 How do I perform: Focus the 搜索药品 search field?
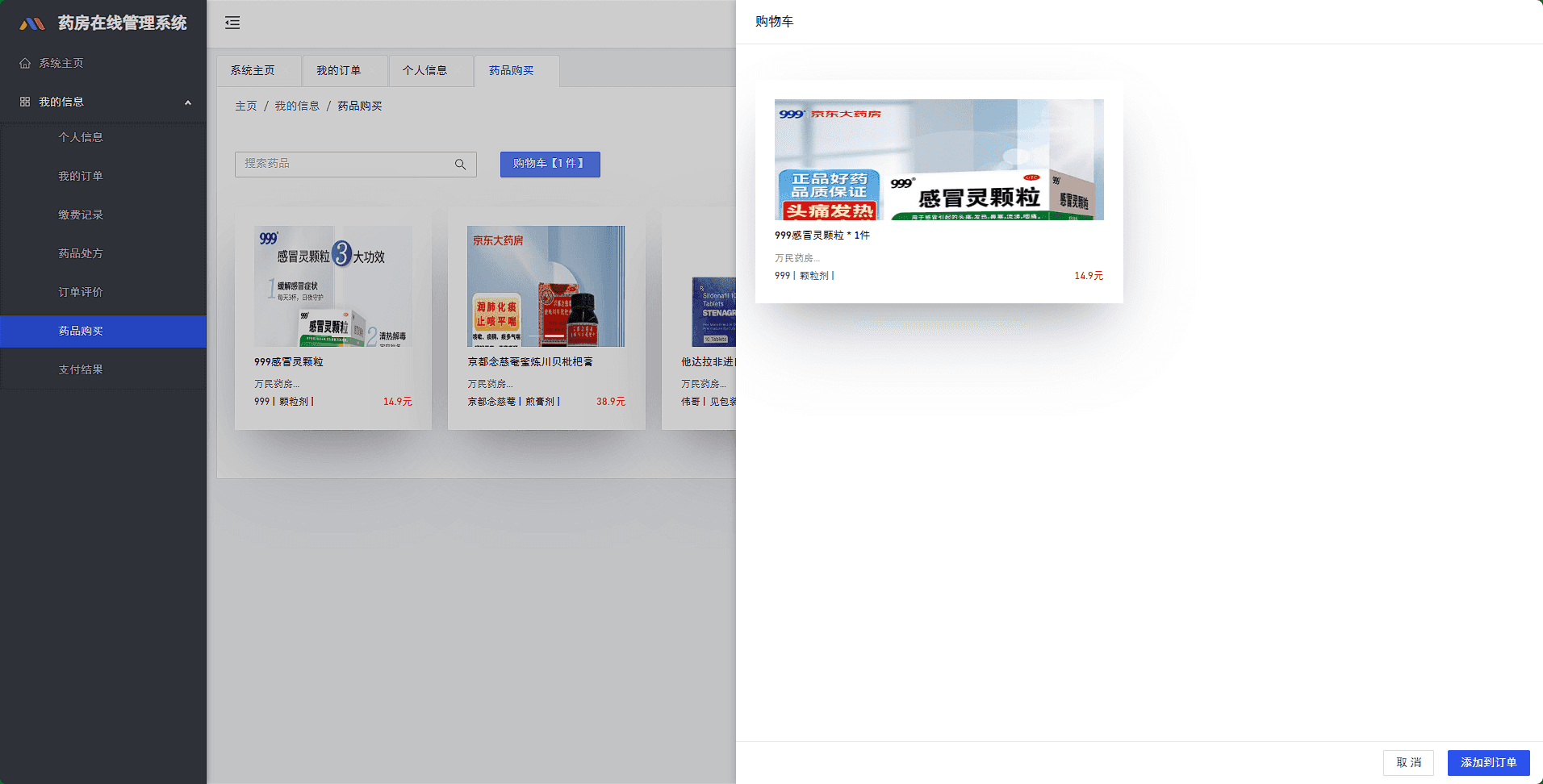(355, 165)
